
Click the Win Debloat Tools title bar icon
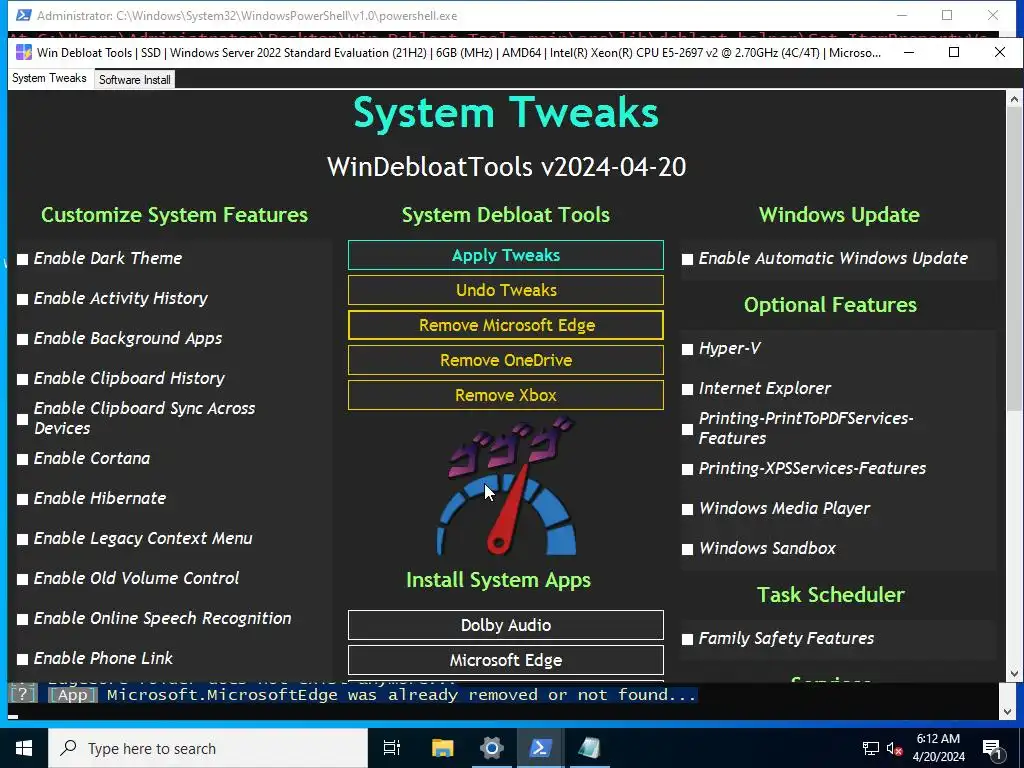pyautogui.click(x=24, y=52)
